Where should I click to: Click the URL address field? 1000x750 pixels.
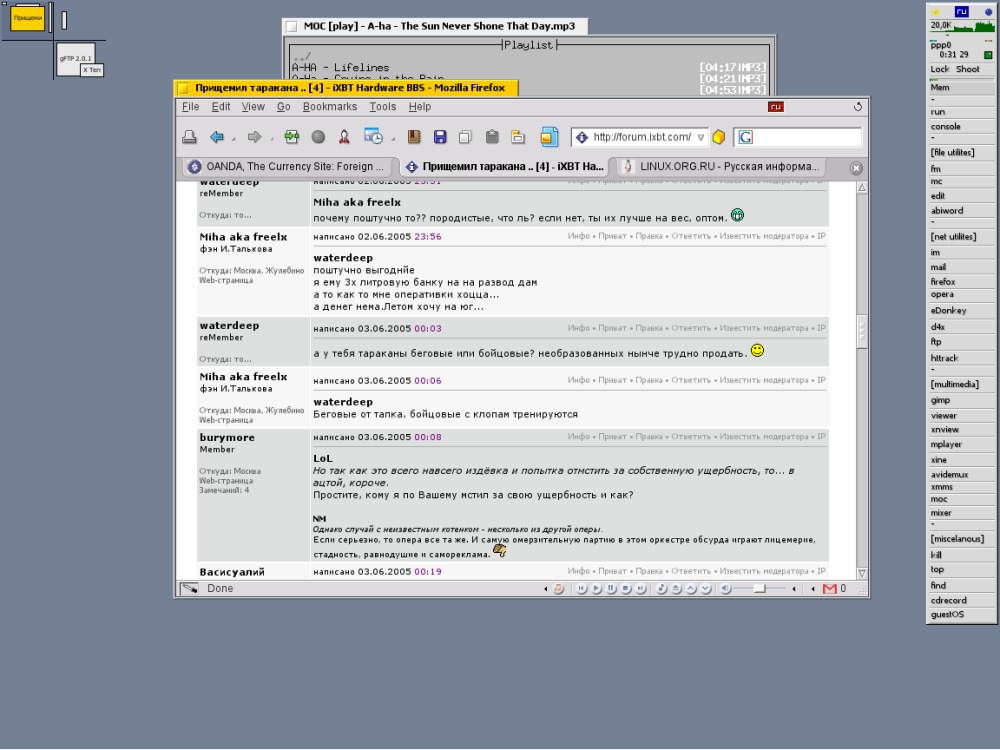(640, 137)
